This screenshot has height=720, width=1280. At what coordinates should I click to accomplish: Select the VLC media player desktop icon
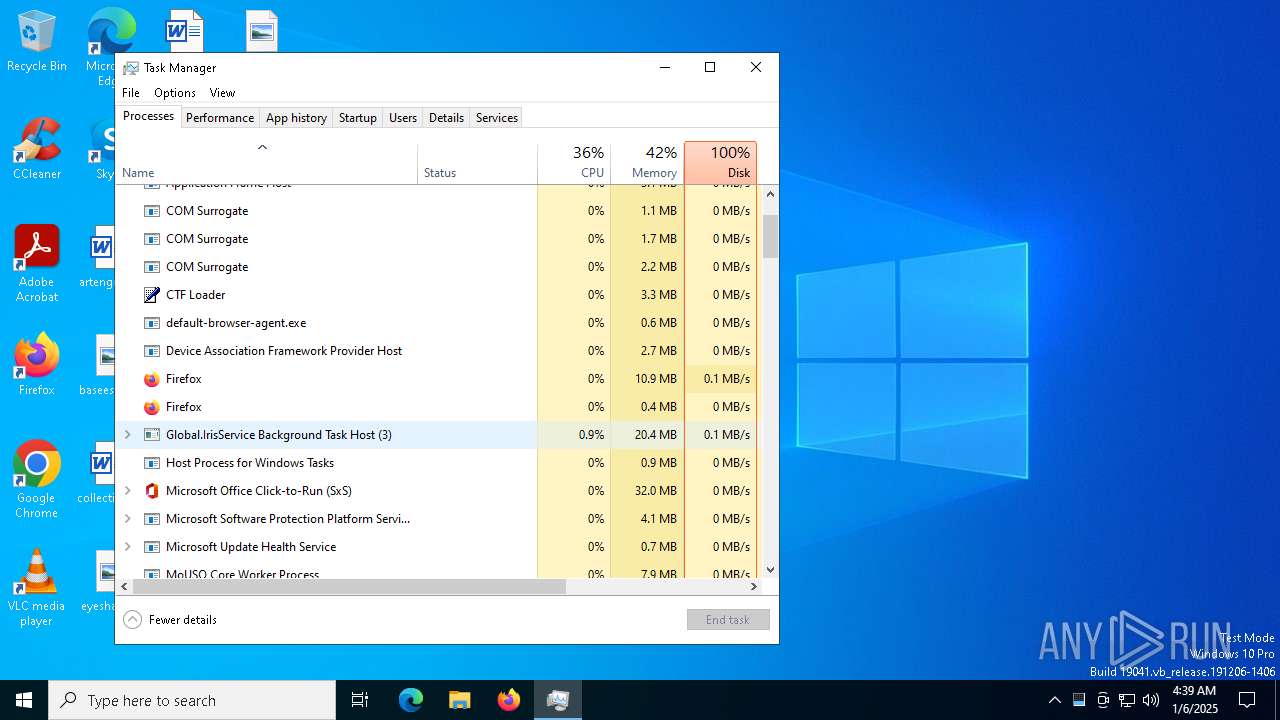point(37,588)
